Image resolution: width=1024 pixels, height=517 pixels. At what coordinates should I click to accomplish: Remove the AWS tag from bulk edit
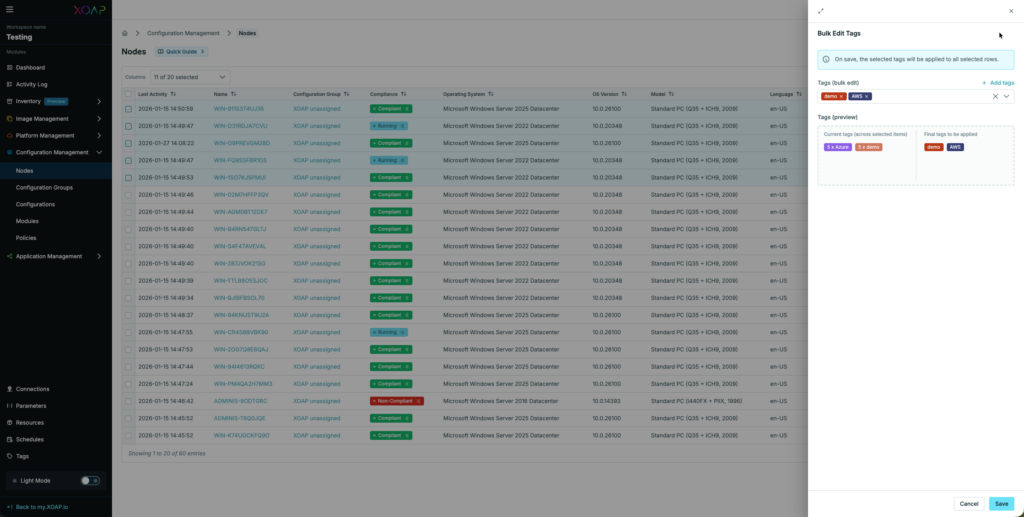click(x=867, y=97)
